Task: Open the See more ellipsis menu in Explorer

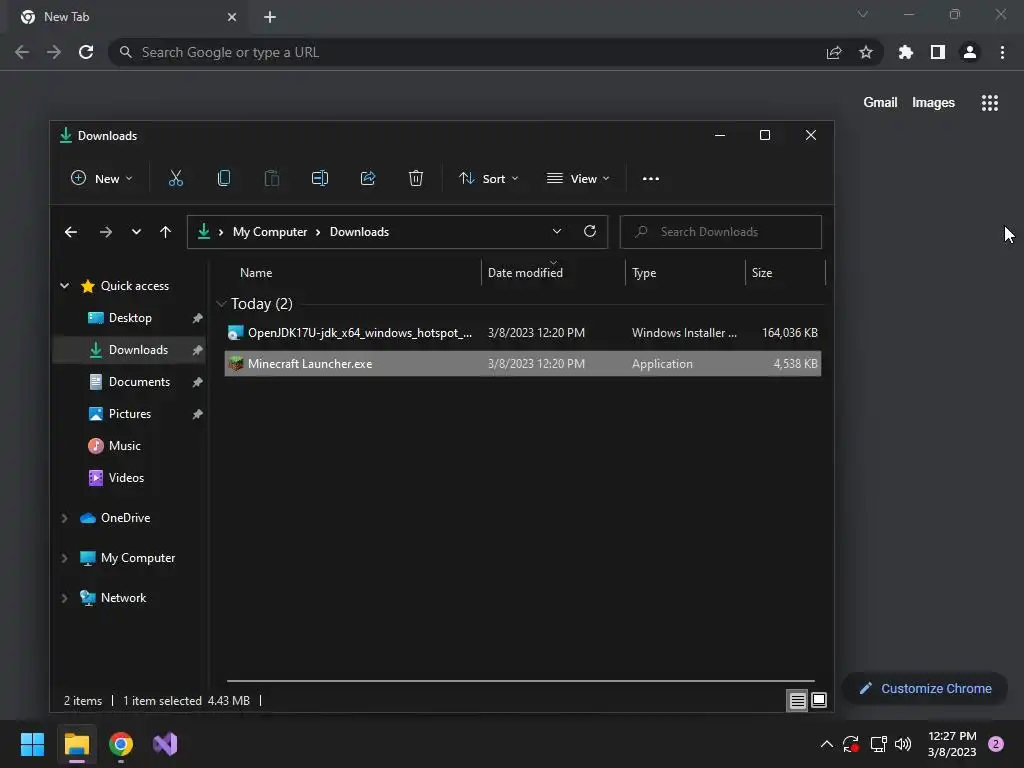Action: tap(650, 178)
